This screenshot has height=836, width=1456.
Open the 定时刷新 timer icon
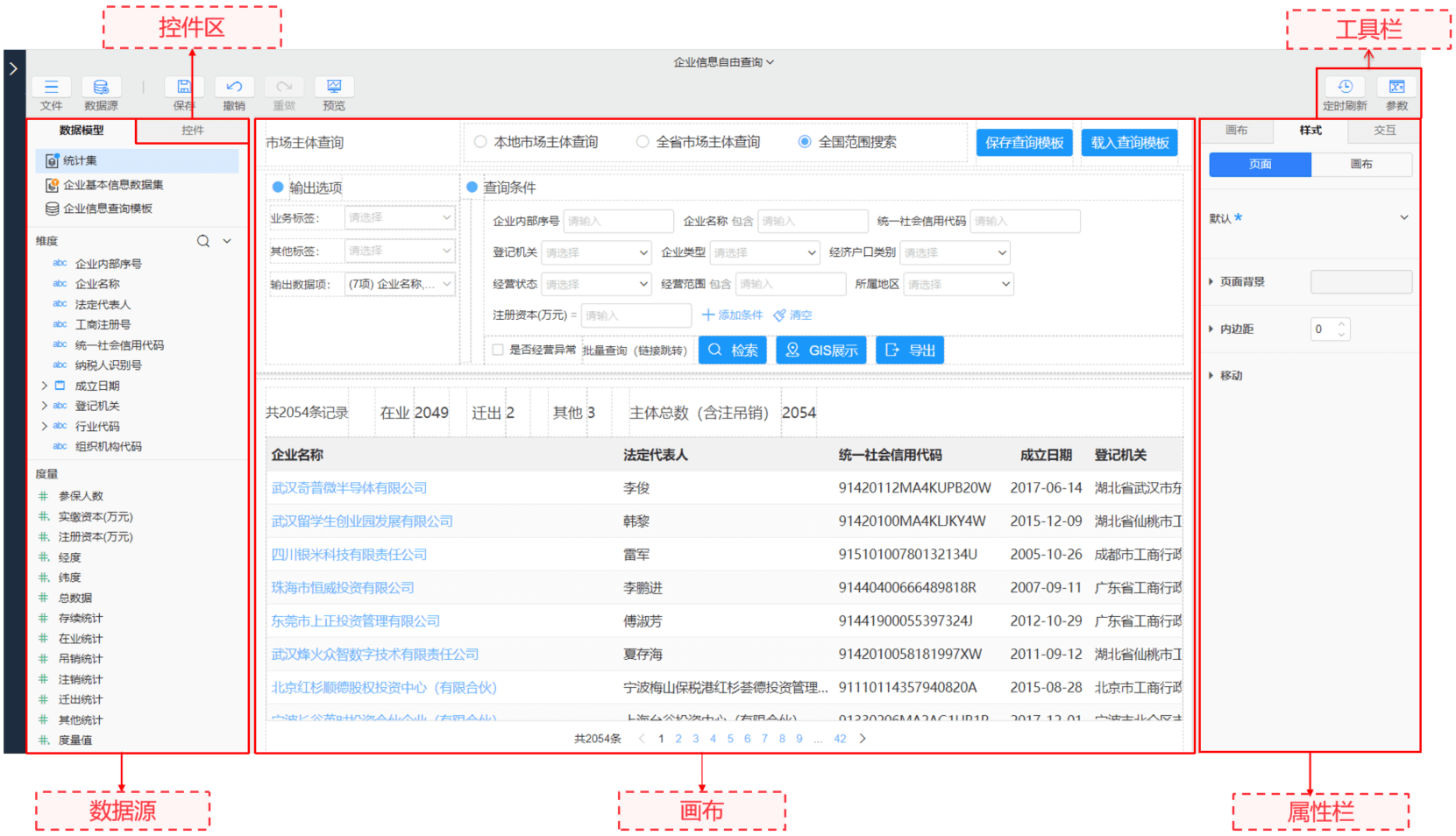pos(1345,87)
